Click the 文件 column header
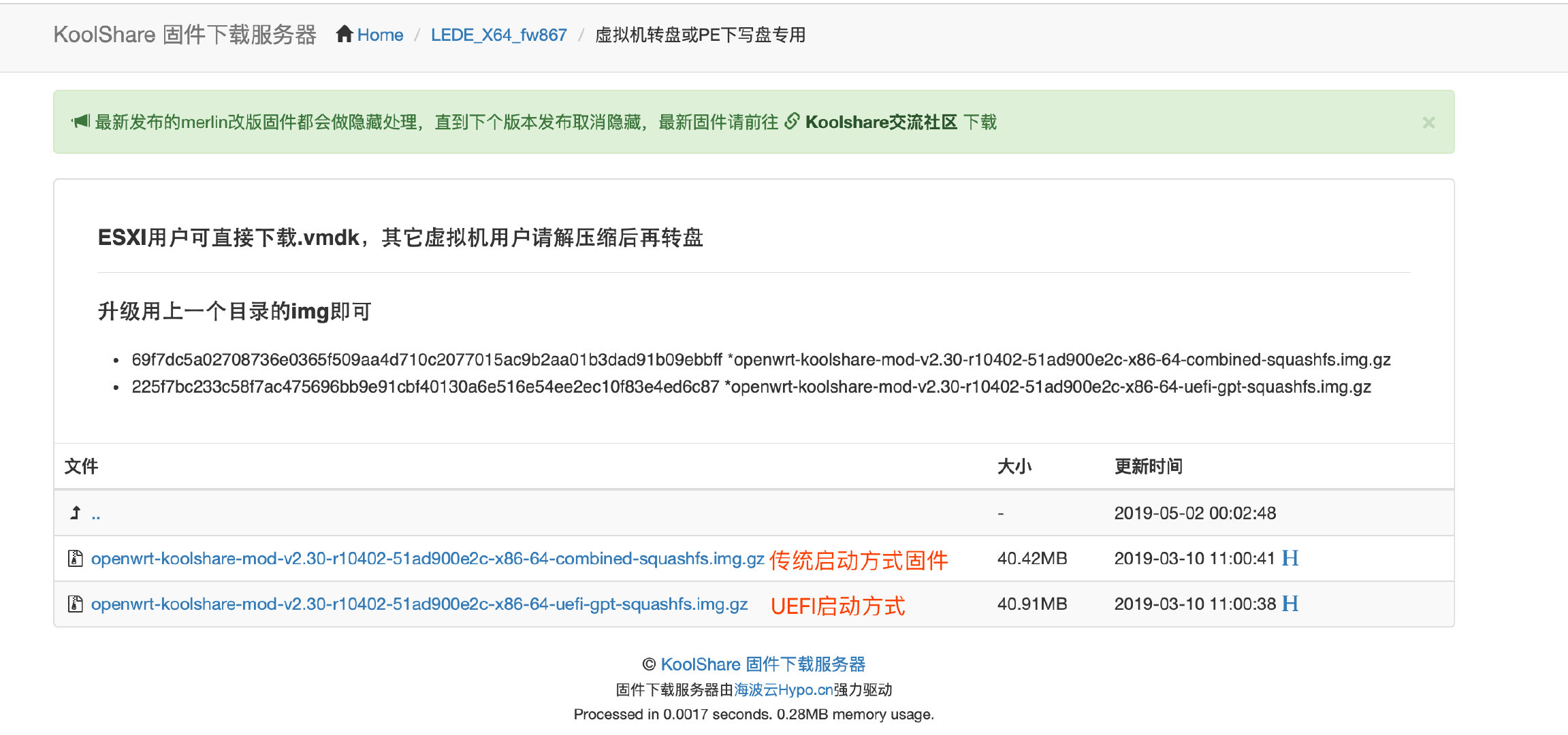 pos(81,467)
